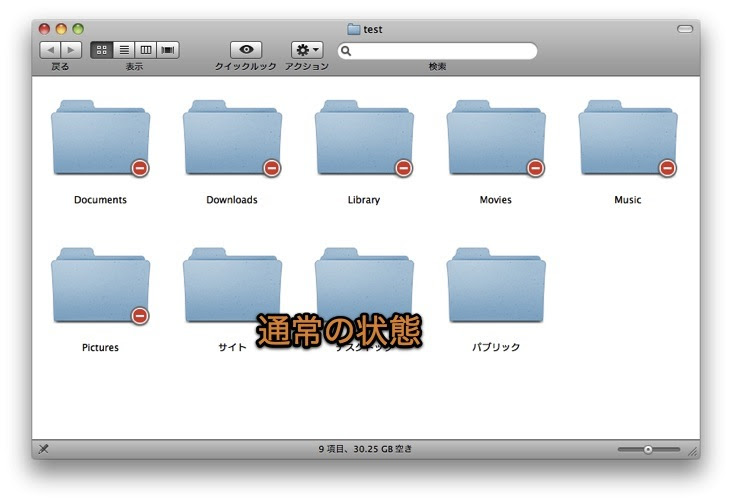Switch to Cover Flow view
Image resolution: width=732 pixels, height=503 pixels.
pyautogui.click(x=168, y=50)
